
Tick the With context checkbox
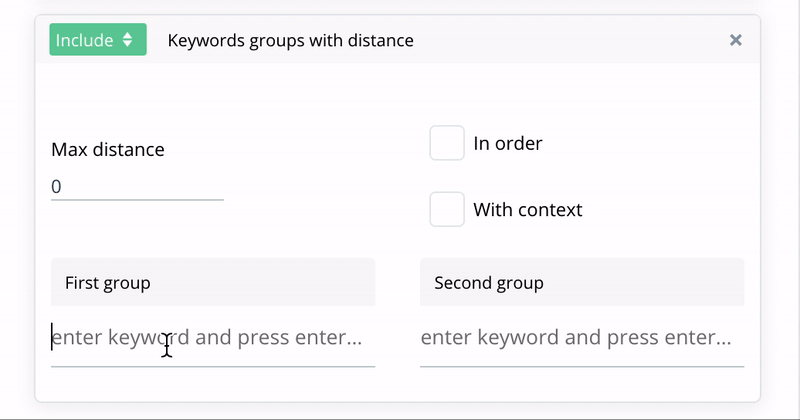447,210
